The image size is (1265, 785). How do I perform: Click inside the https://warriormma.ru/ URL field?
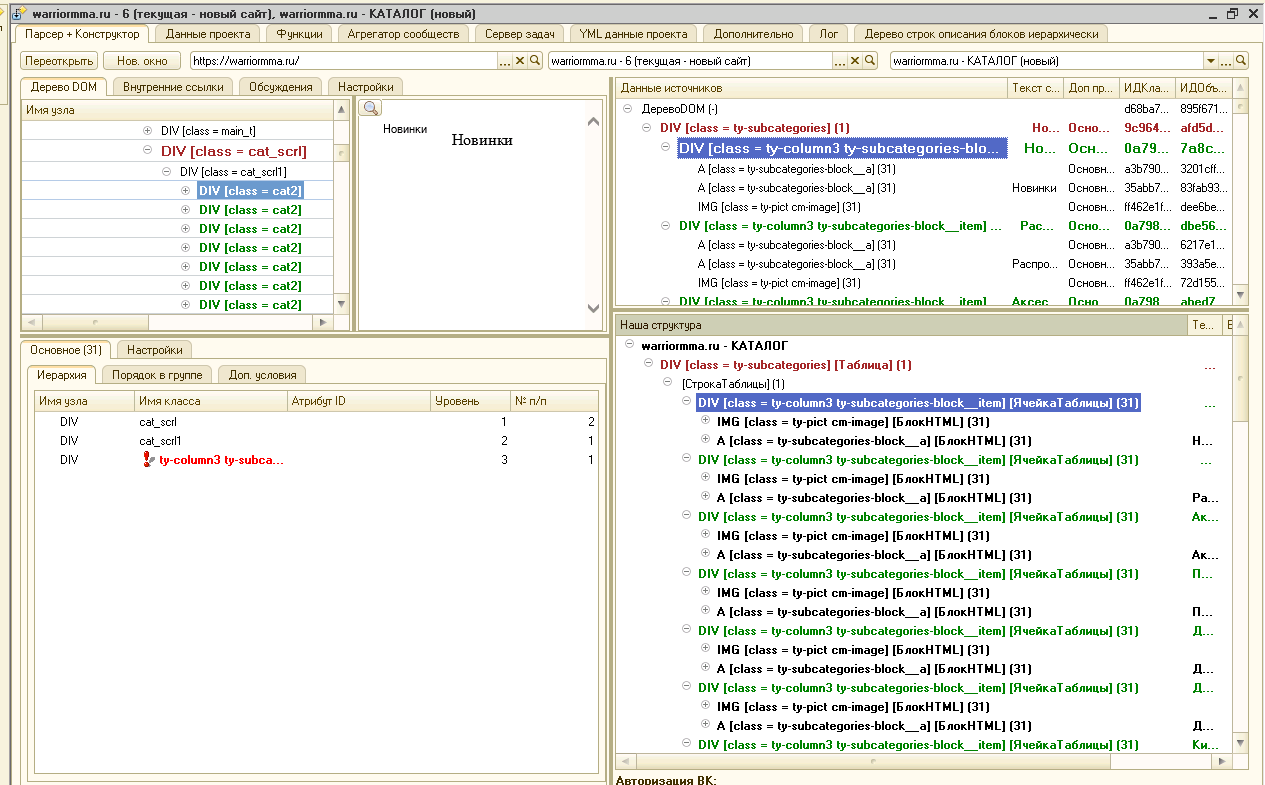point(340,61)
